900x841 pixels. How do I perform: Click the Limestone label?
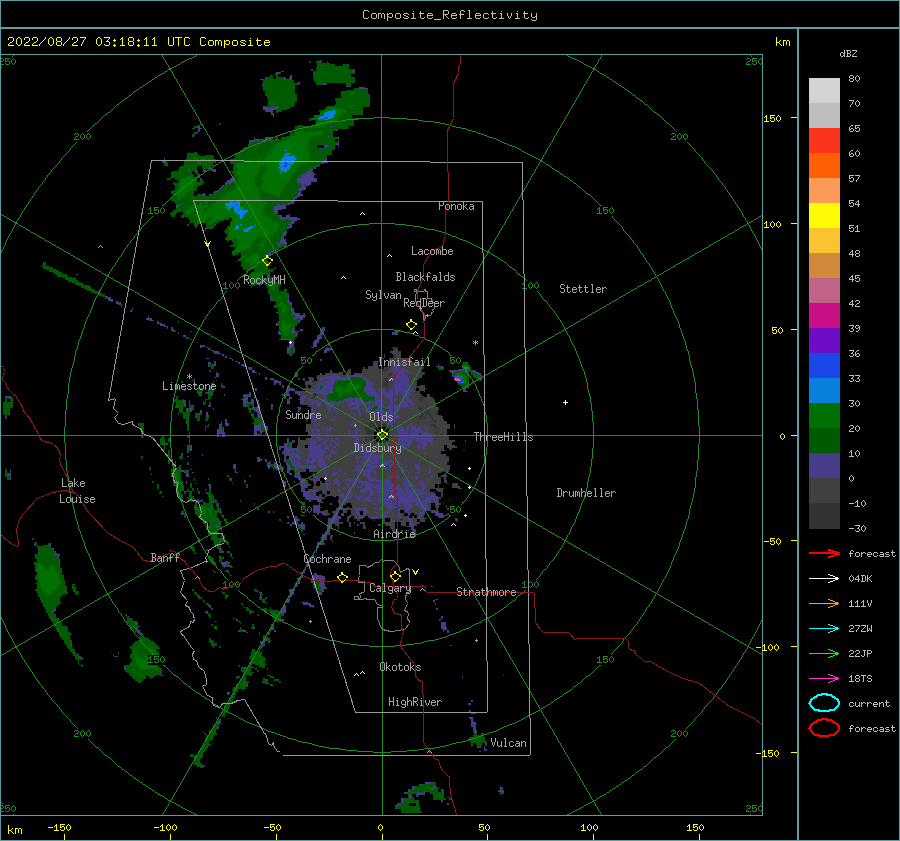189,386
